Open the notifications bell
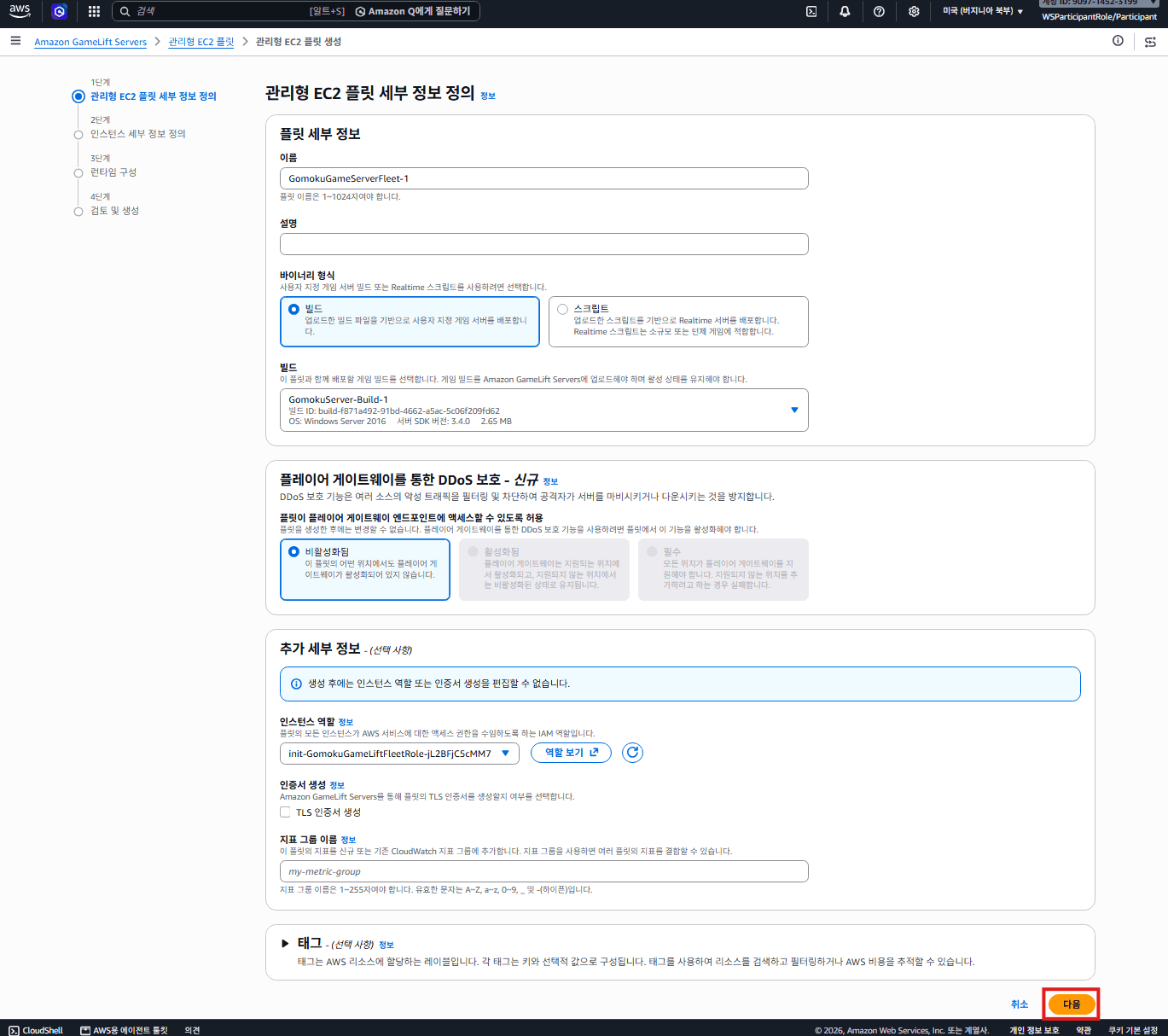The image size is (1168, 1036). (845, 11)
